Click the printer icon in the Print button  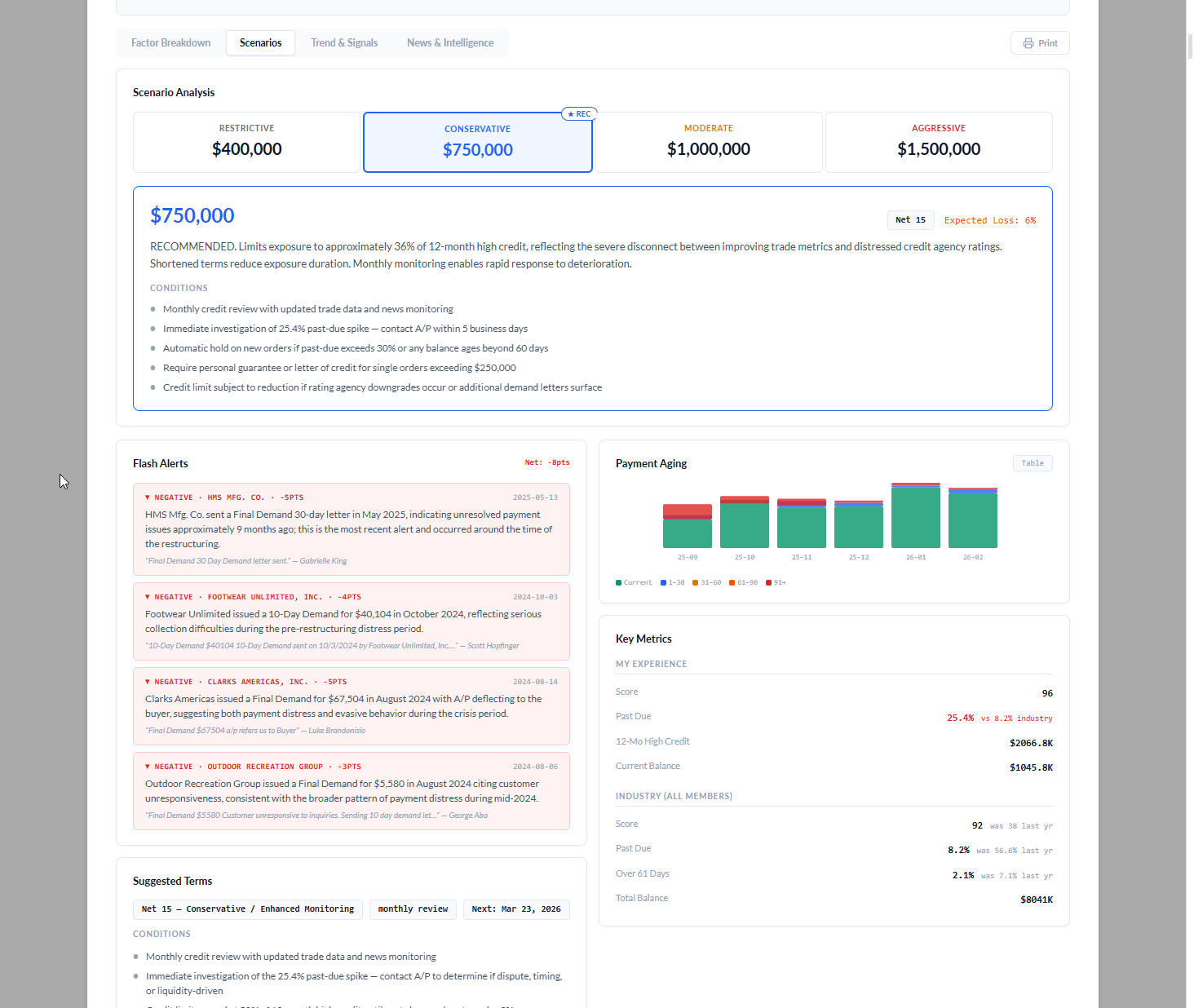(1028, 42)
